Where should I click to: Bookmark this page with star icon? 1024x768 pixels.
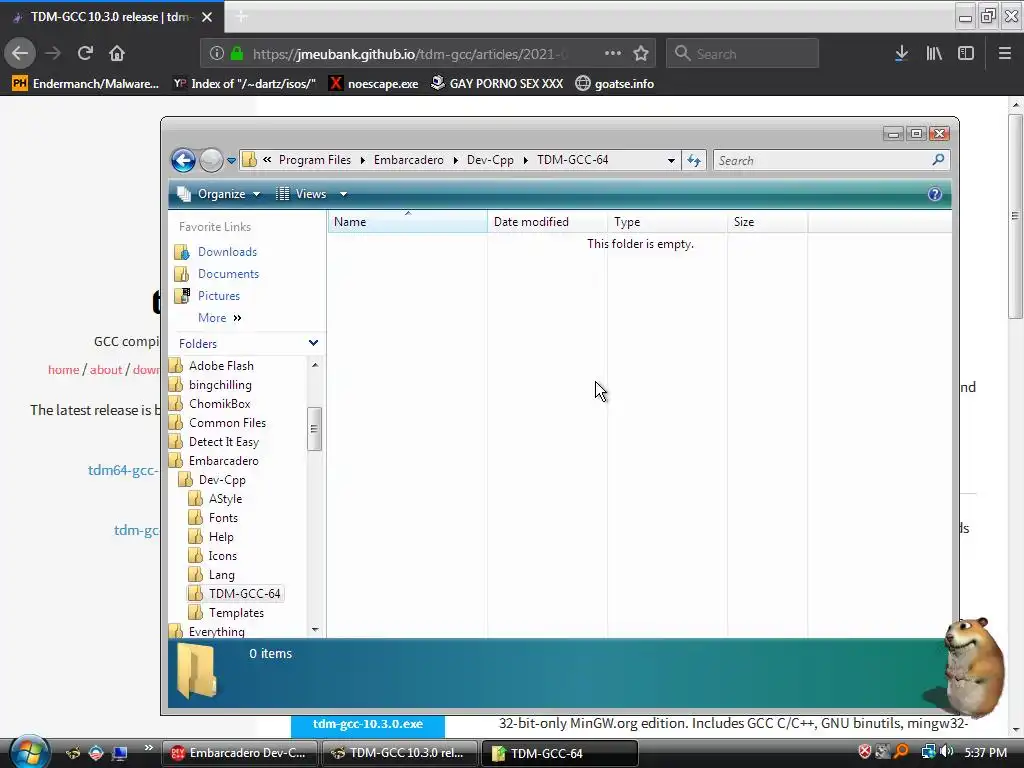coord(641,53)
